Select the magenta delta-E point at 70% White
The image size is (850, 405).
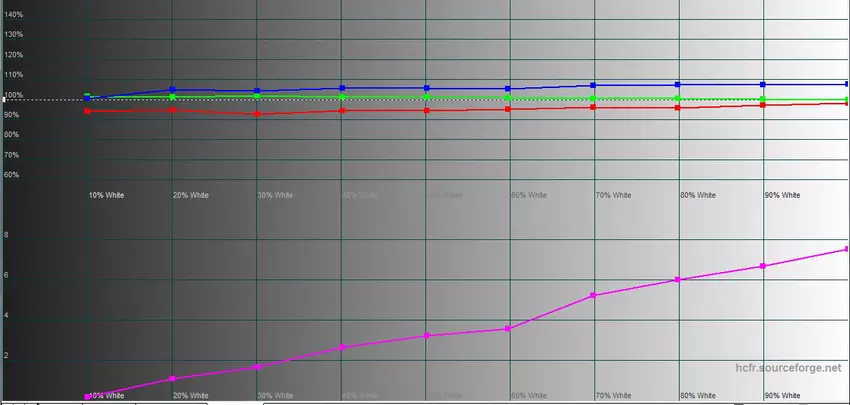point(594,296)
